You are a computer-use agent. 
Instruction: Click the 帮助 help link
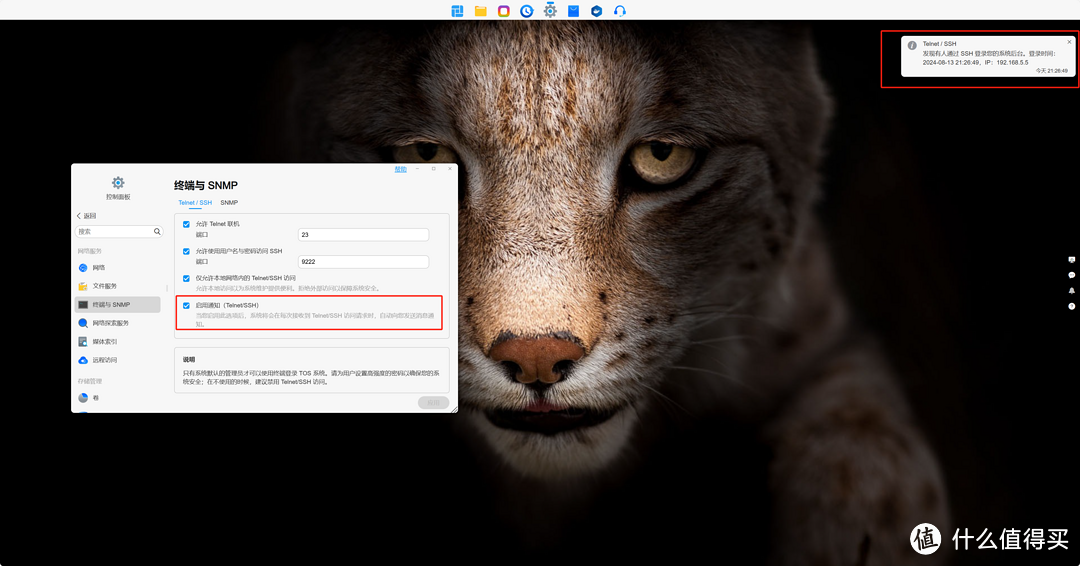400,169
